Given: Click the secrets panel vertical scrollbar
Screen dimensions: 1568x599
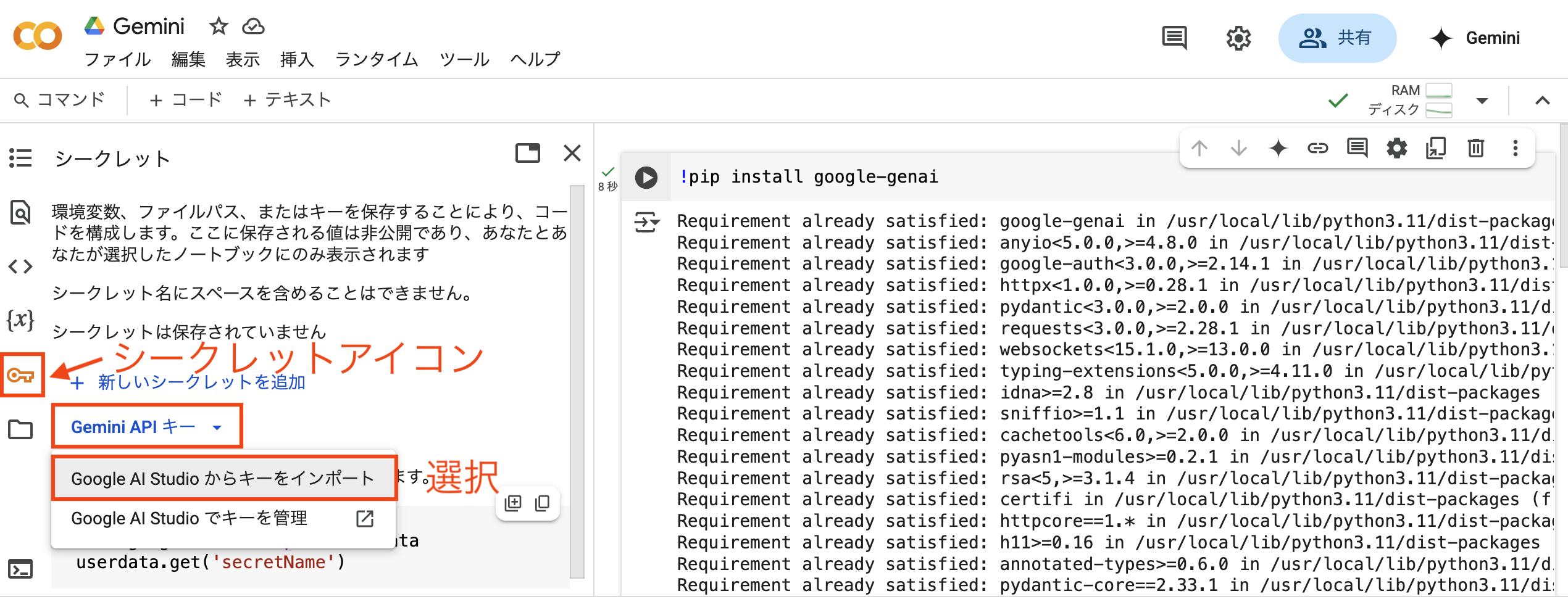Looking at the screenshot, I should [577, 381].
